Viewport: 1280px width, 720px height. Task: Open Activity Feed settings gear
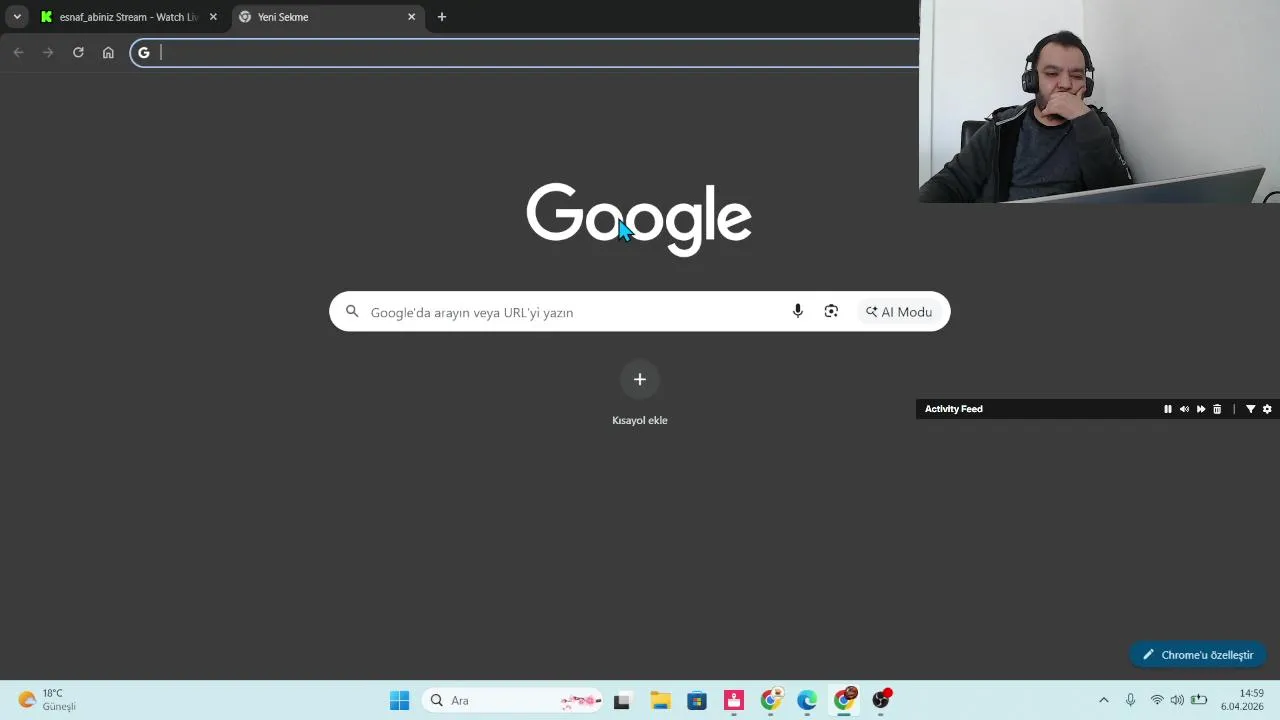coord(1267,409)
